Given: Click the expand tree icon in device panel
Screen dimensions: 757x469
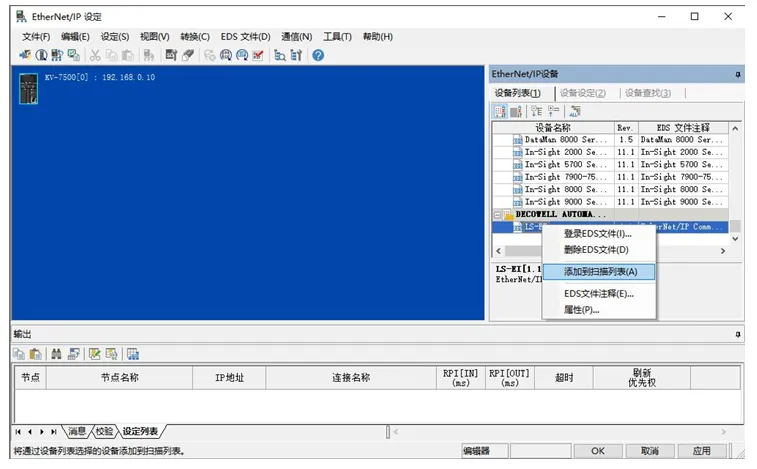Looking at the screenshot, I should tap(536, 112).
